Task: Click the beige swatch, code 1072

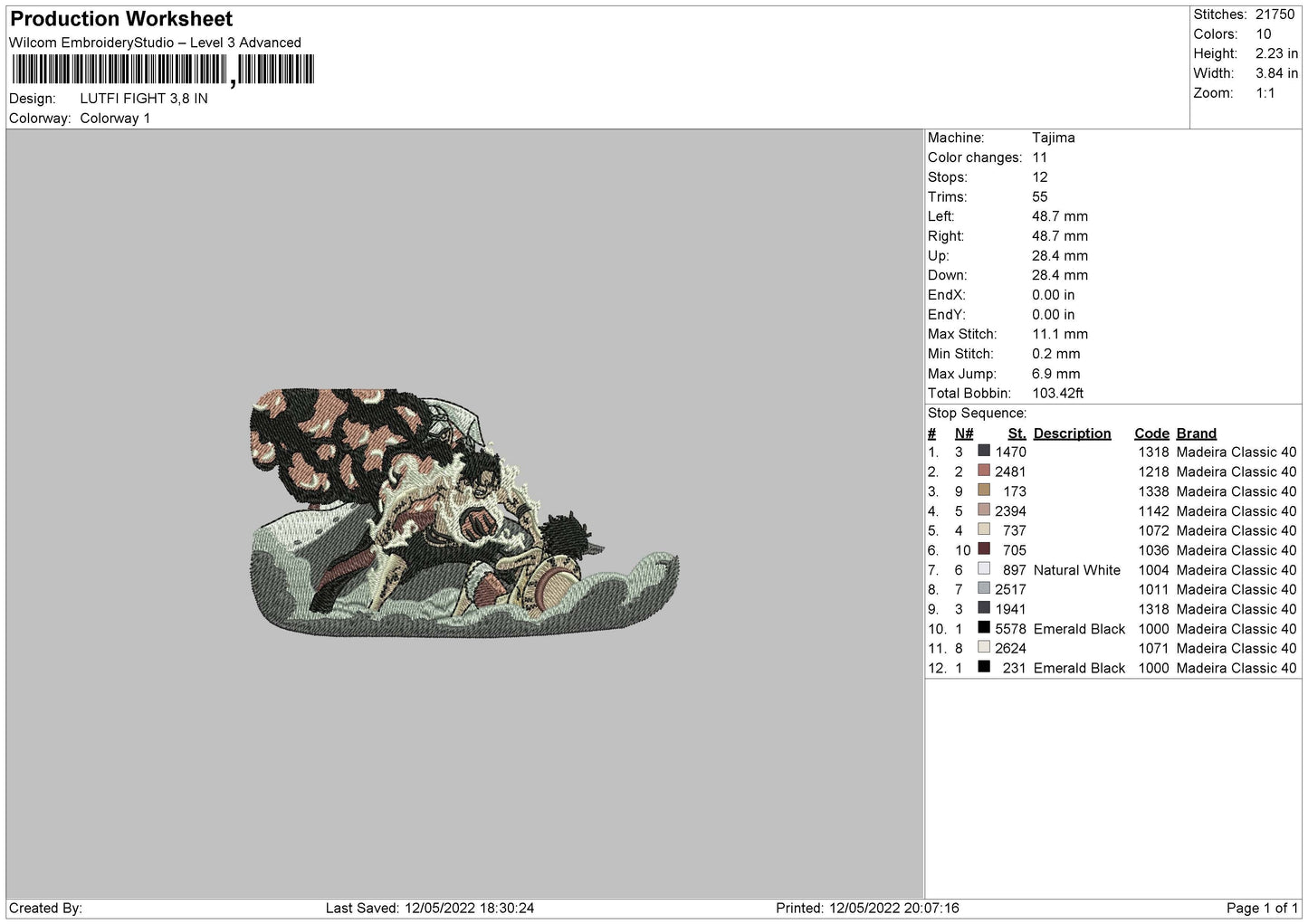Action: 984,529
